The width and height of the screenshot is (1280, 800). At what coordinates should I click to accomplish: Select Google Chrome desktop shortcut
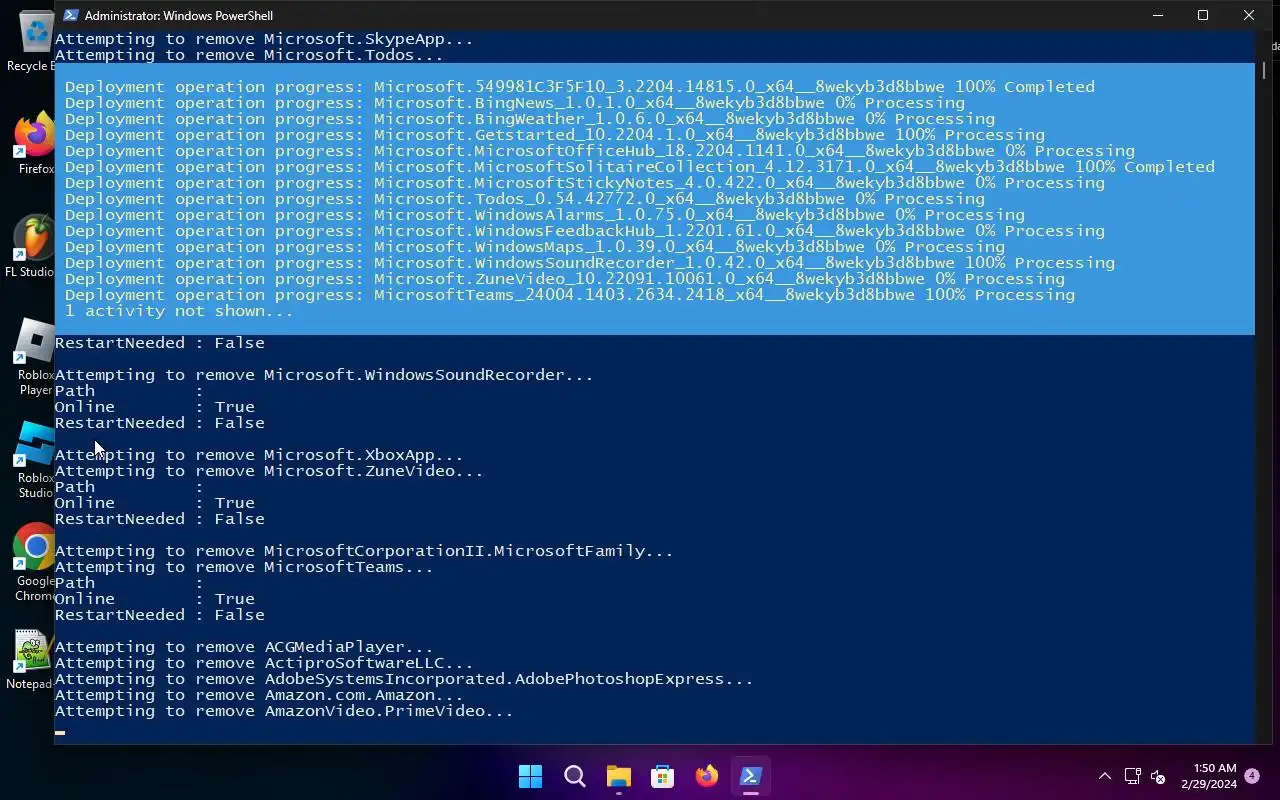point(34,563)
